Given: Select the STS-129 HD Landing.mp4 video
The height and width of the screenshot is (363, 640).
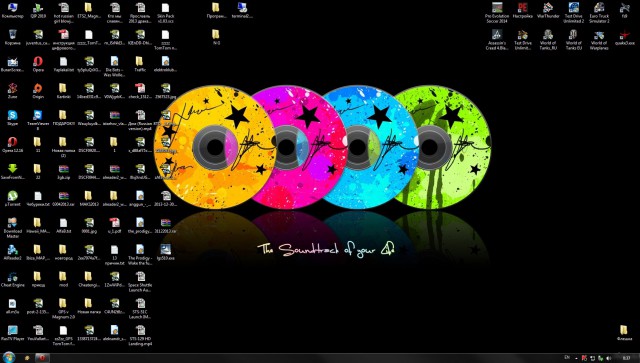Looking at the screenshot, I should pyautogui.click(x=140, y=336).
